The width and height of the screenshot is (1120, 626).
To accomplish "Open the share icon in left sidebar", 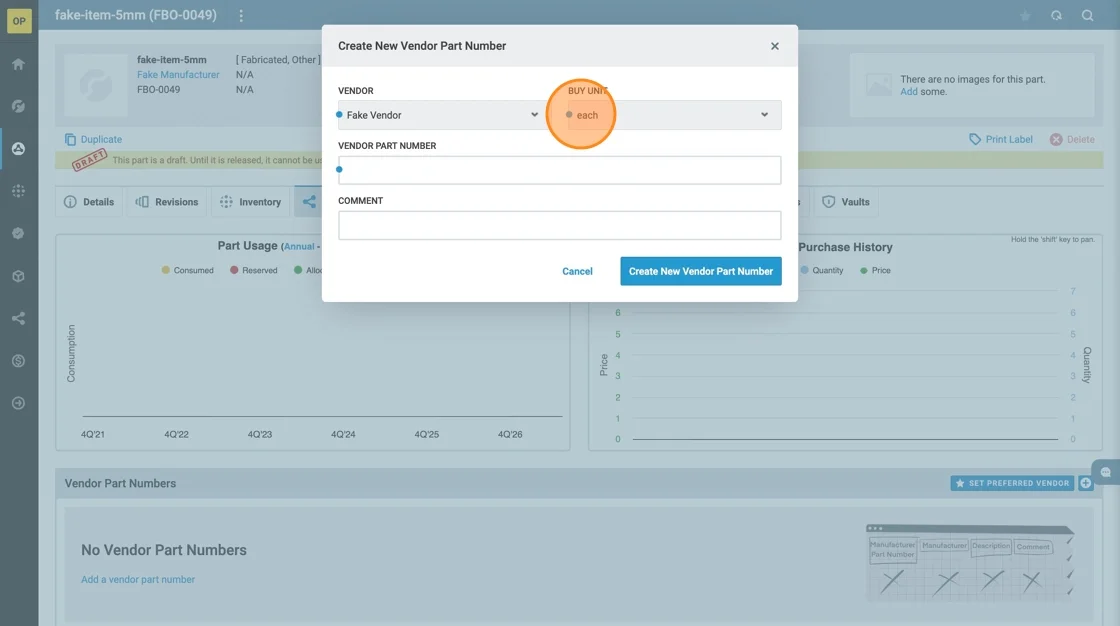I will [x=18, y=318].
